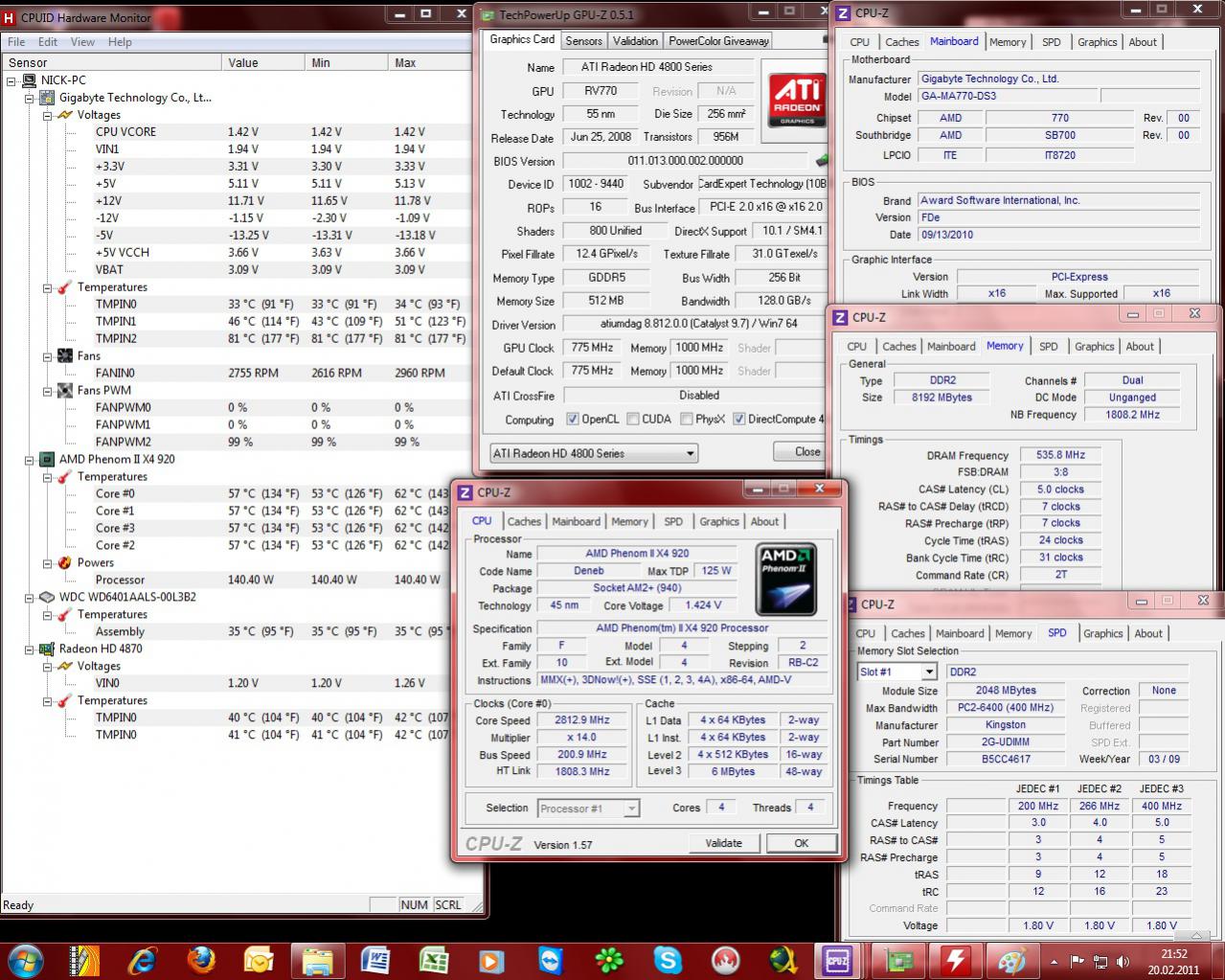
Task: Click the AMD Phenom II logo in CPU-Z
Action: pyautogui.click(x=785, y=579)
